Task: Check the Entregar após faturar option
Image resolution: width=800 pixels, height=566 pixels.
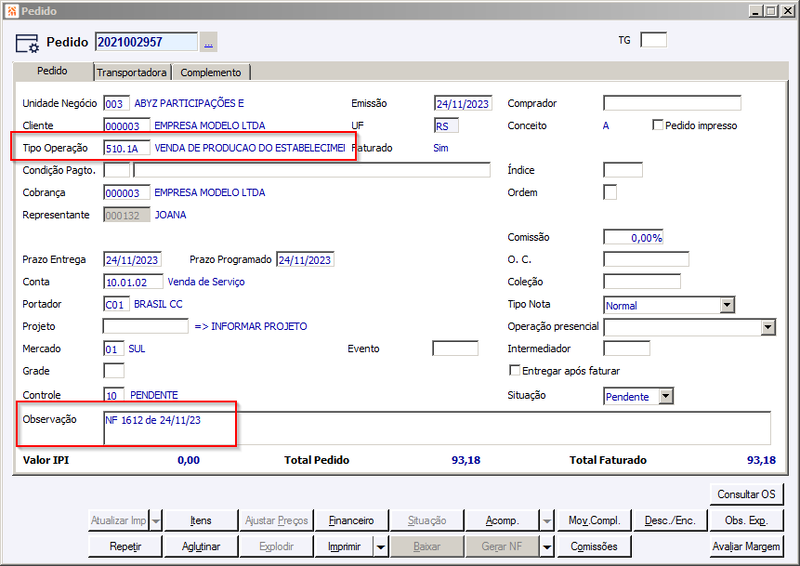Action: click(515, 371)
